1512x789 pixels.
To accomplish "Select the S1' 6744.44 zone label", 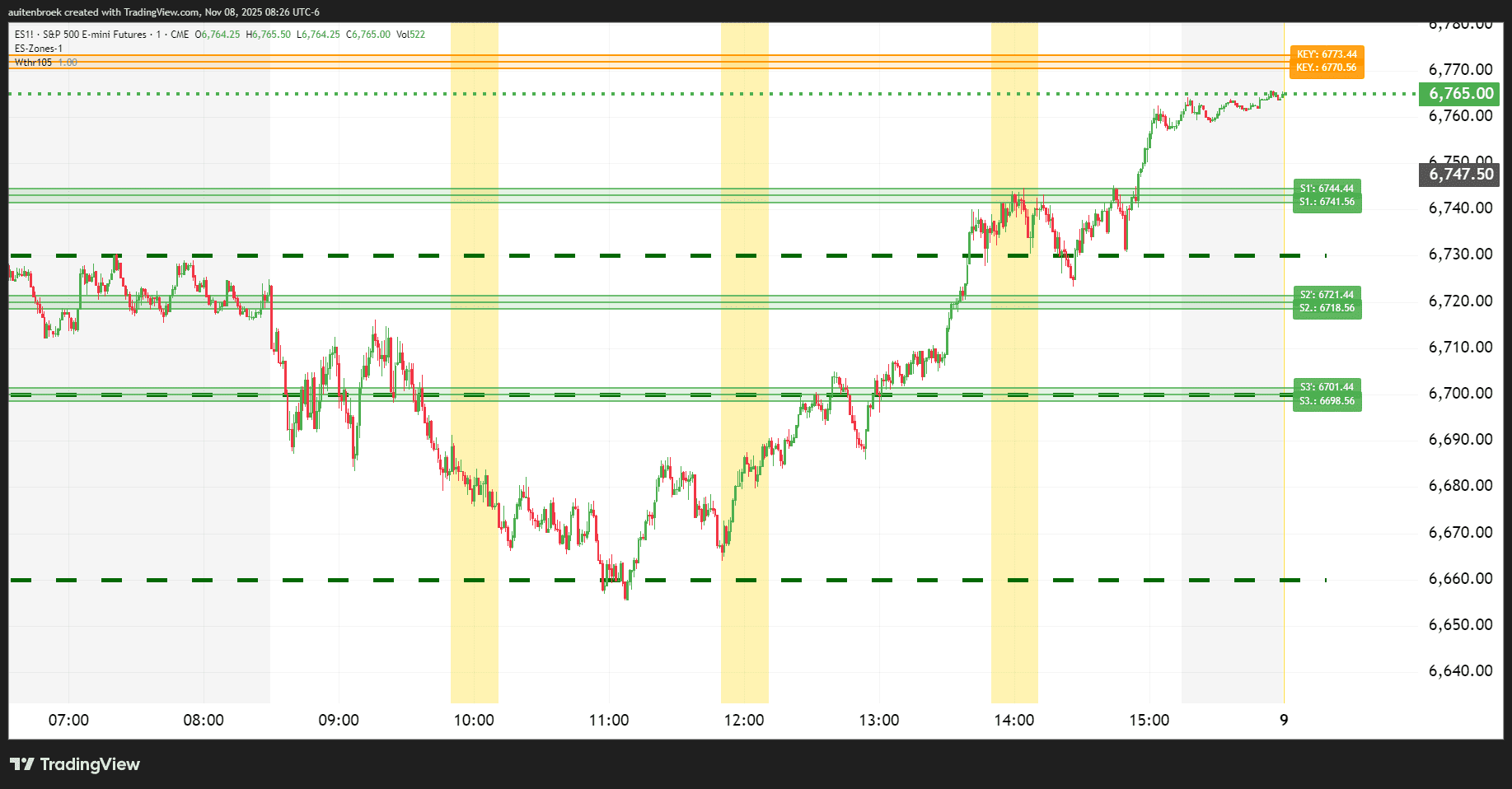I will click(x=1327, y=189).
